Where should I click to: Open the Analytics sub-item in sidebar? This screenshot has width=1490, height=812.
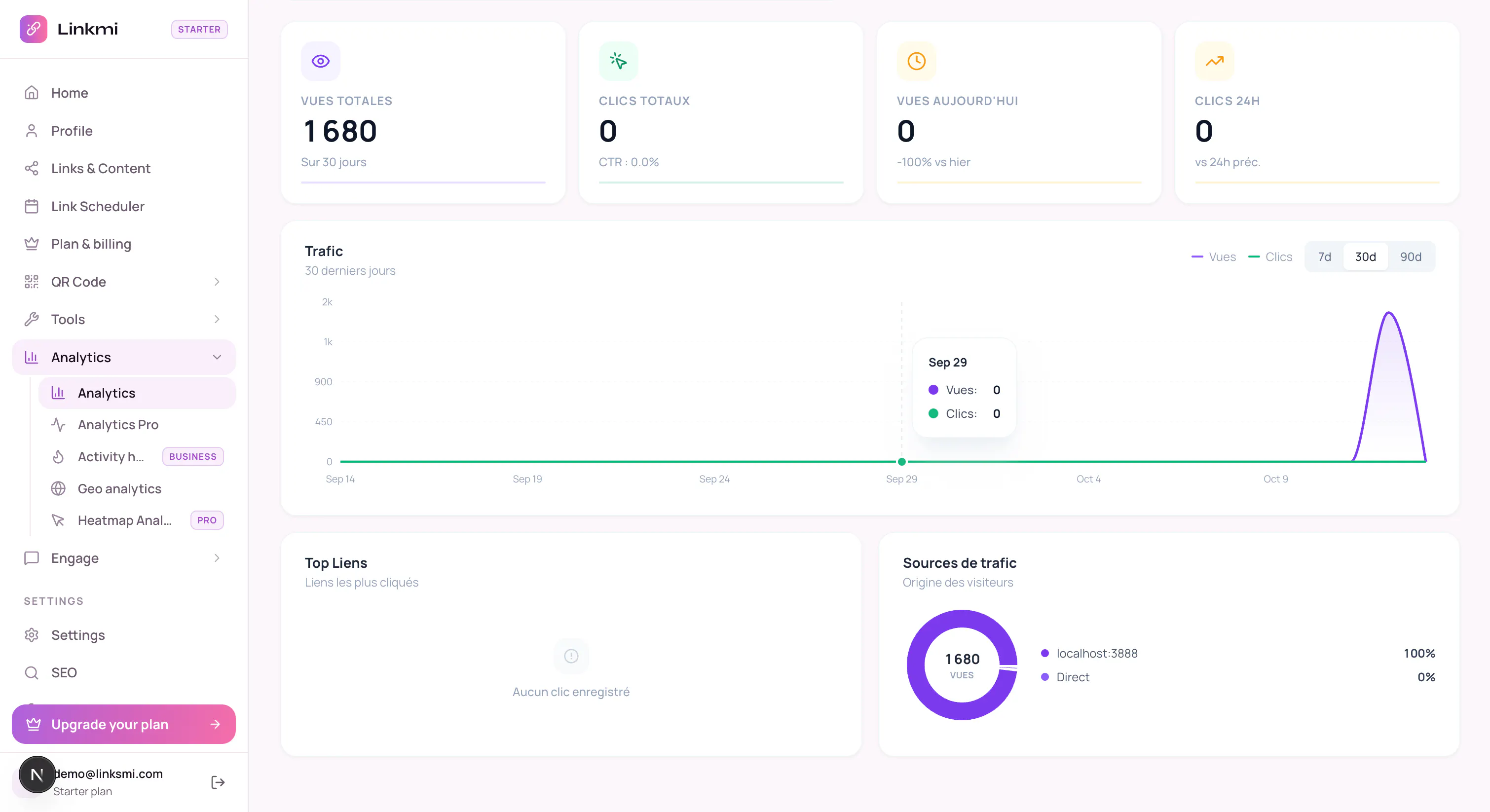coord(137,393)
